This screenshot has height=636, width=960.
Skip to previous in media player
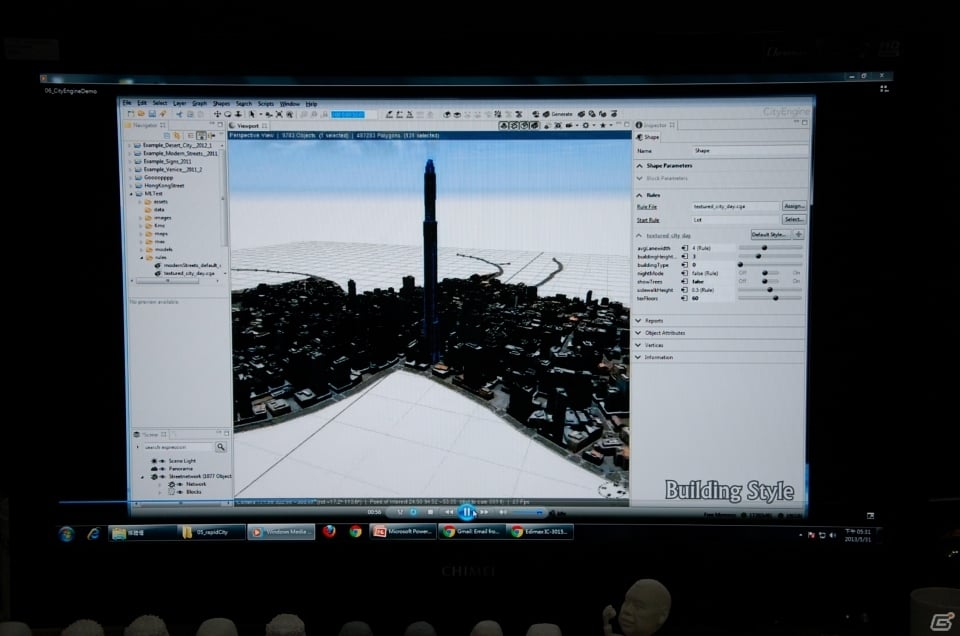[x=449, y=512]
